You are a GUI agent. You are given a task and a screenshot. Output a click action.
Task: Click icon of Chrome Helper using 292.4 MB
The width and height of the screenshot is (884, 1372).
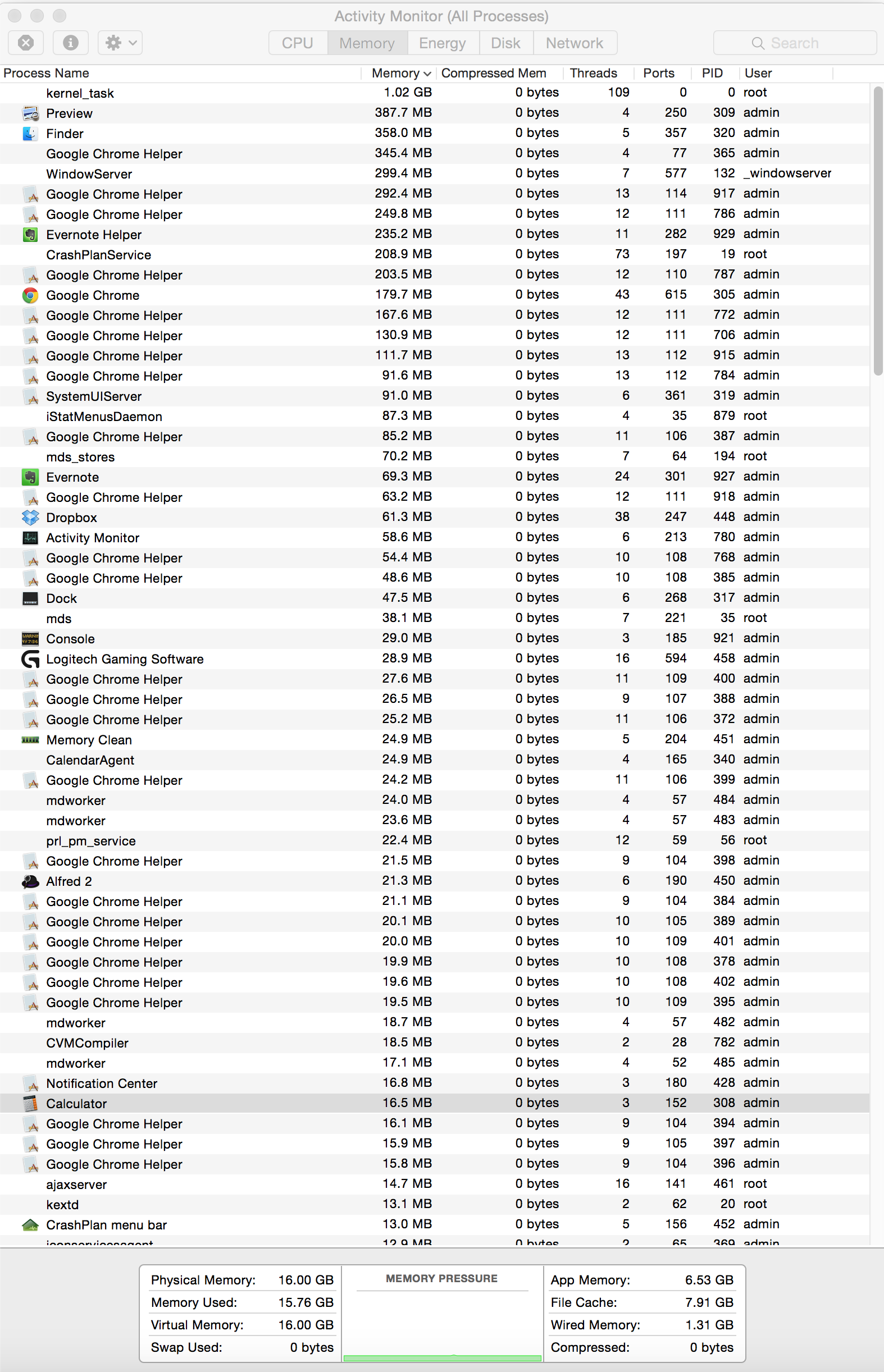coord(30,195)
